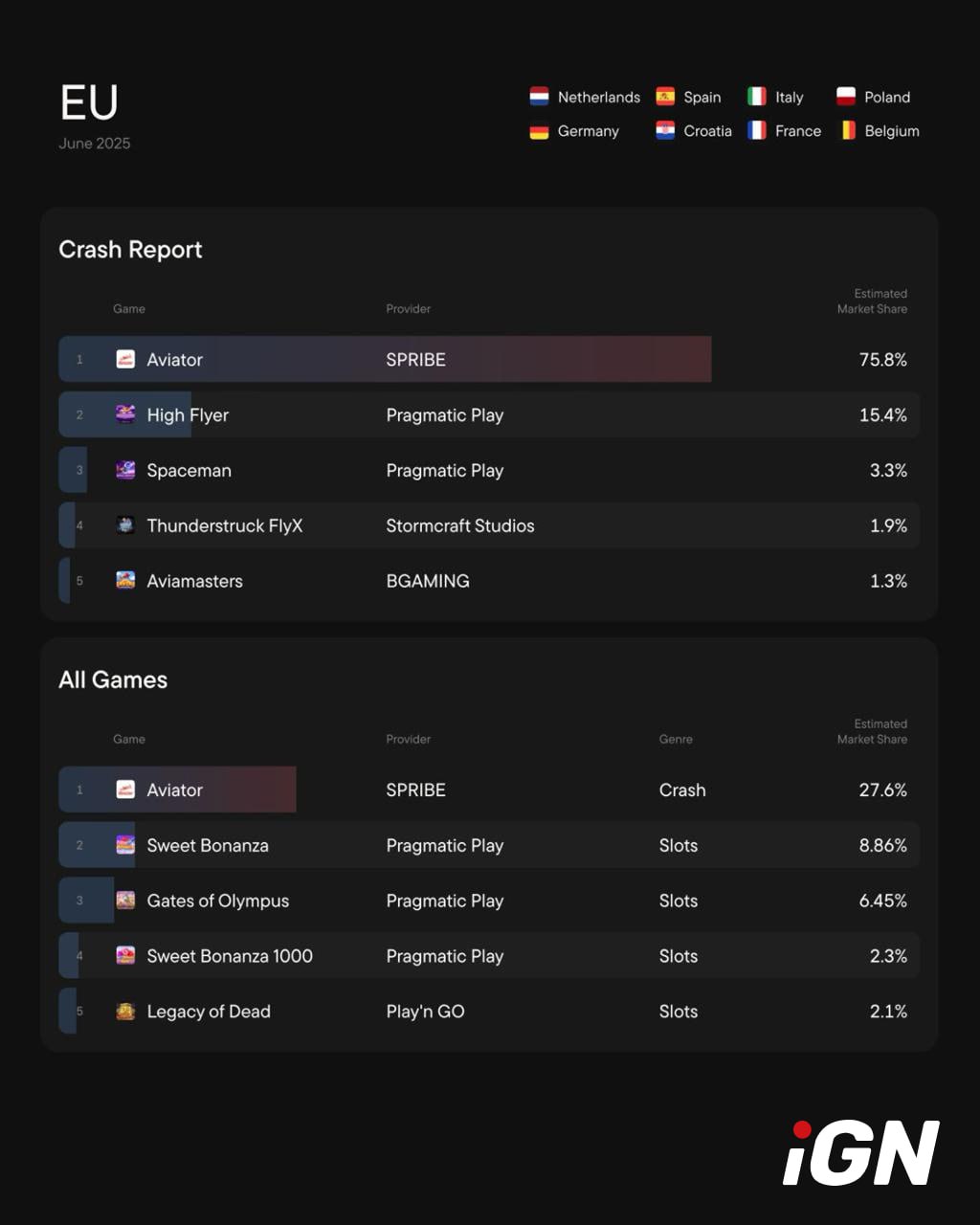The height and width of the screenshot is (1225, 980).
Task: Select the "1.9%" market share value
Action: (889, 525)
